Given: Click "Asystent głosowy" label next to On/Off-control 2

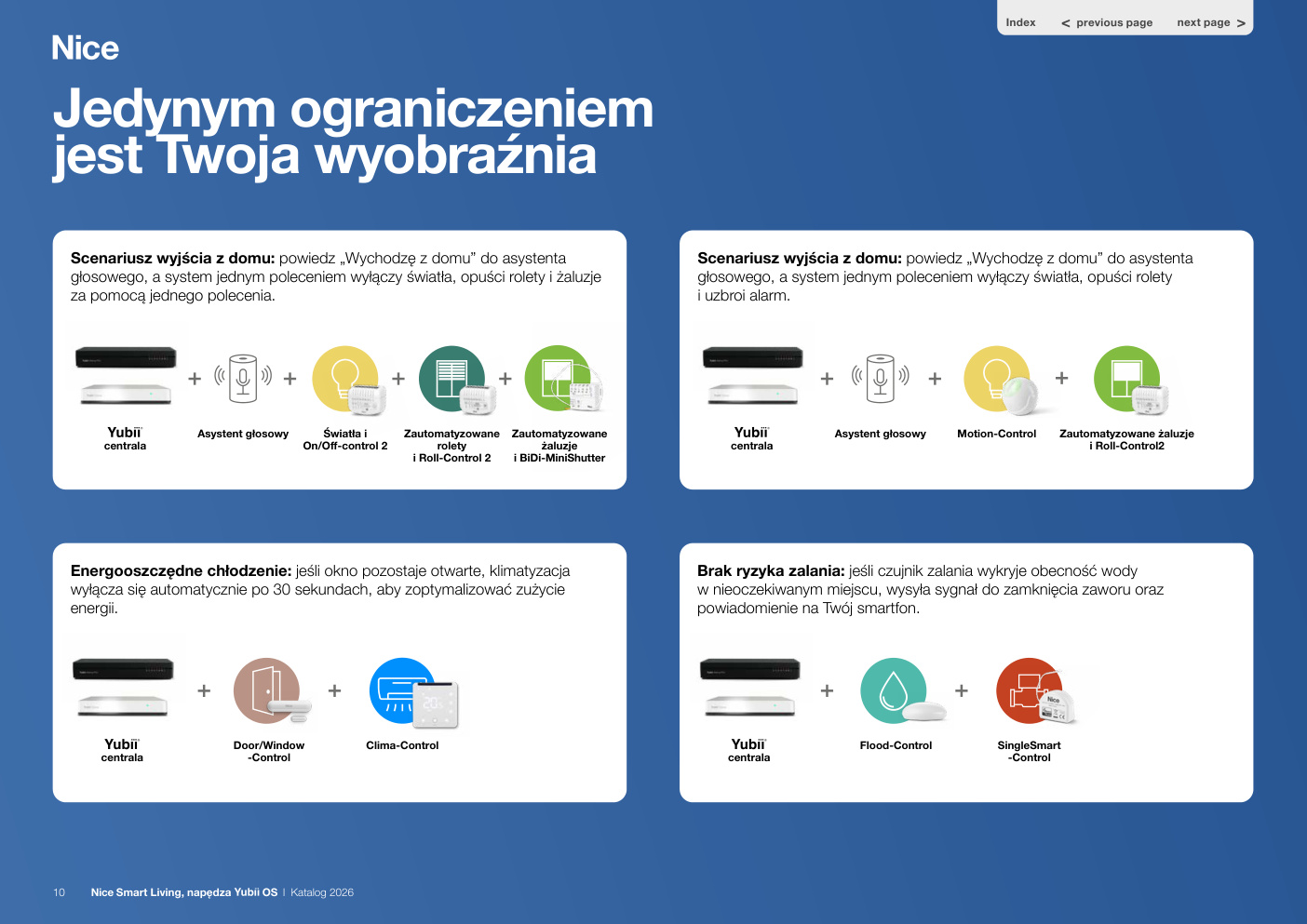Looking at the screenshot, I should tap(243, 434).
